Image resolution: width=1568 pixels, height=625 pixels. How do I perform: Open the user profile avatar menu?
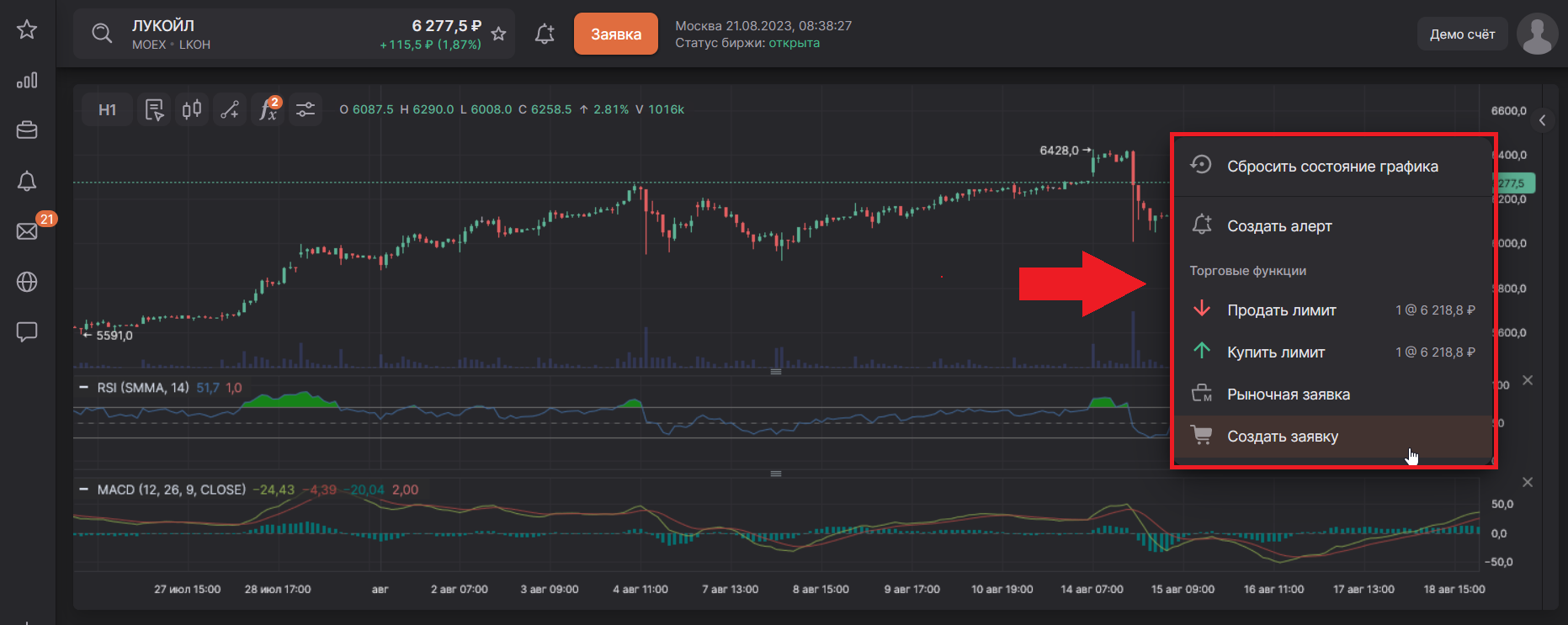(x=1537, y=34)
